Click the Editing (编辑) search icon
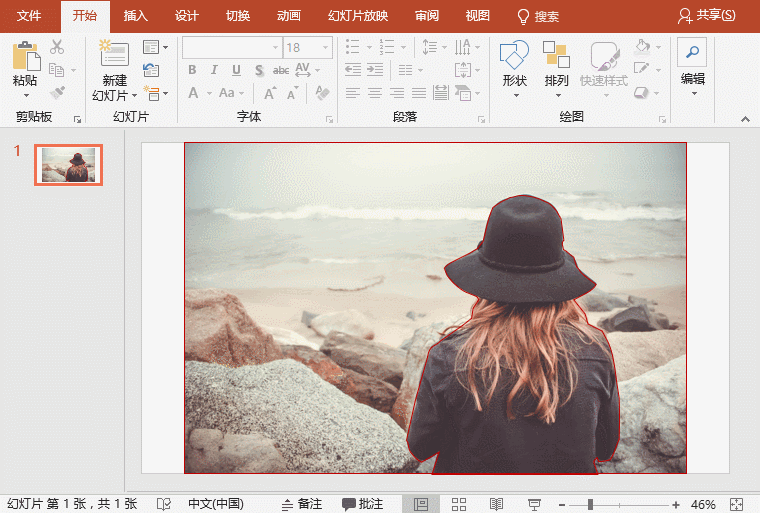The image size is (760, 513). tap(692, 52)
